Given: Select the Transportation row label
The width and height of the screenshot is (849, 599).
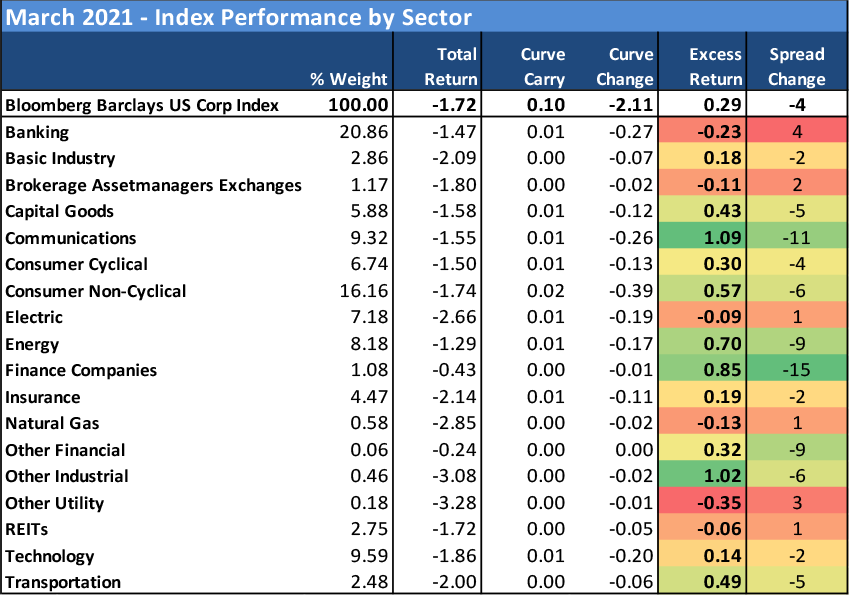Looking at the screenshot, I should (x=63, y=582).
